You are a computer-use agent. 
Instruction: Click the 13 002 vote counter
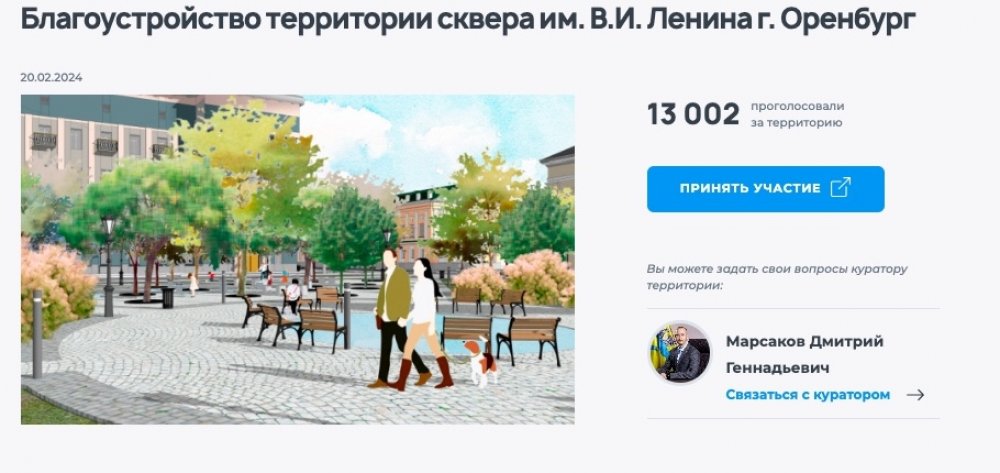point(693,115)
